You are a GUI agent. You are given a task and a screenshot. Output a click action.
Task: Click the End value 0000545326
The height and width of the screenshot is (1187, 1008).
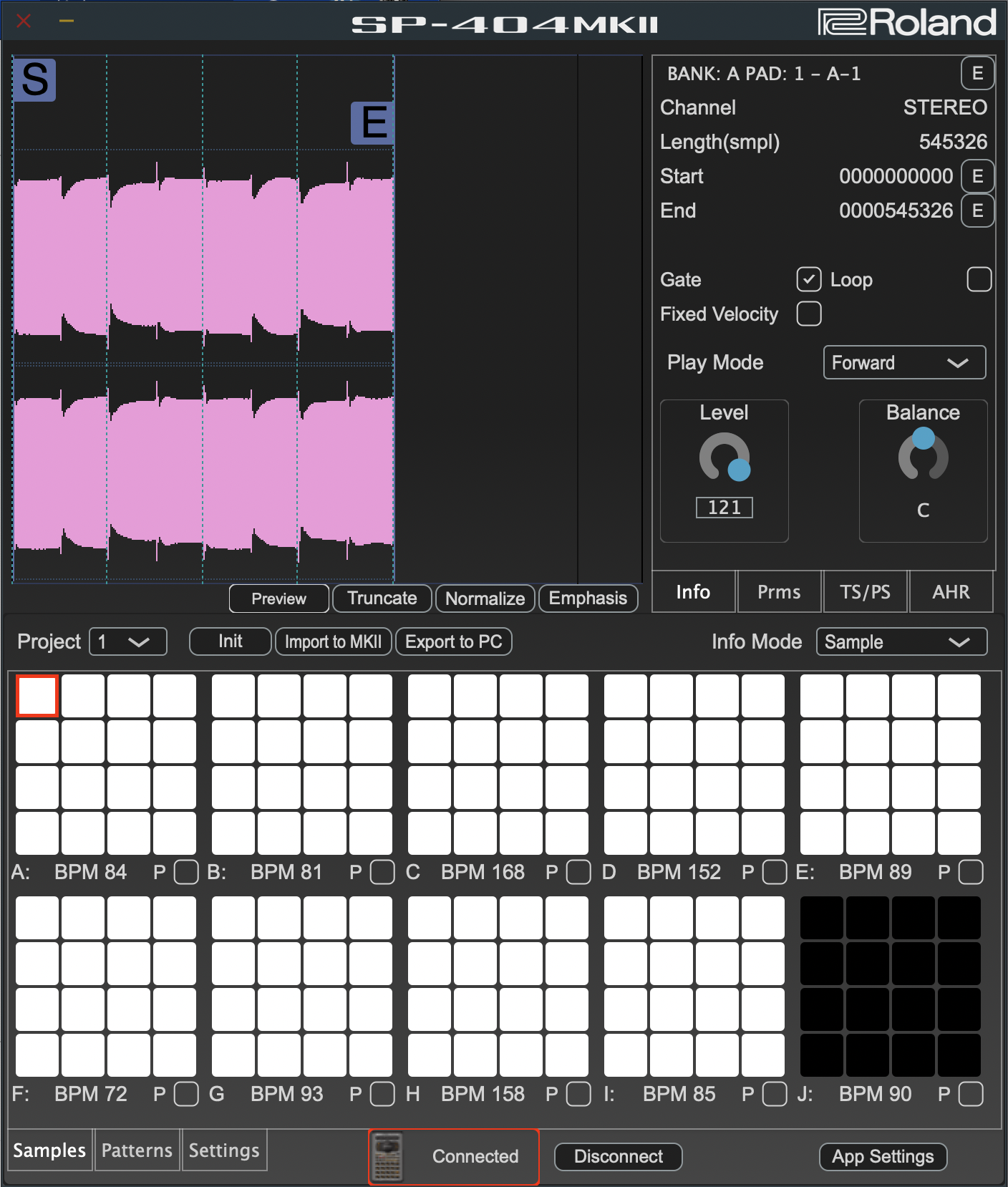tap(896, 210)
